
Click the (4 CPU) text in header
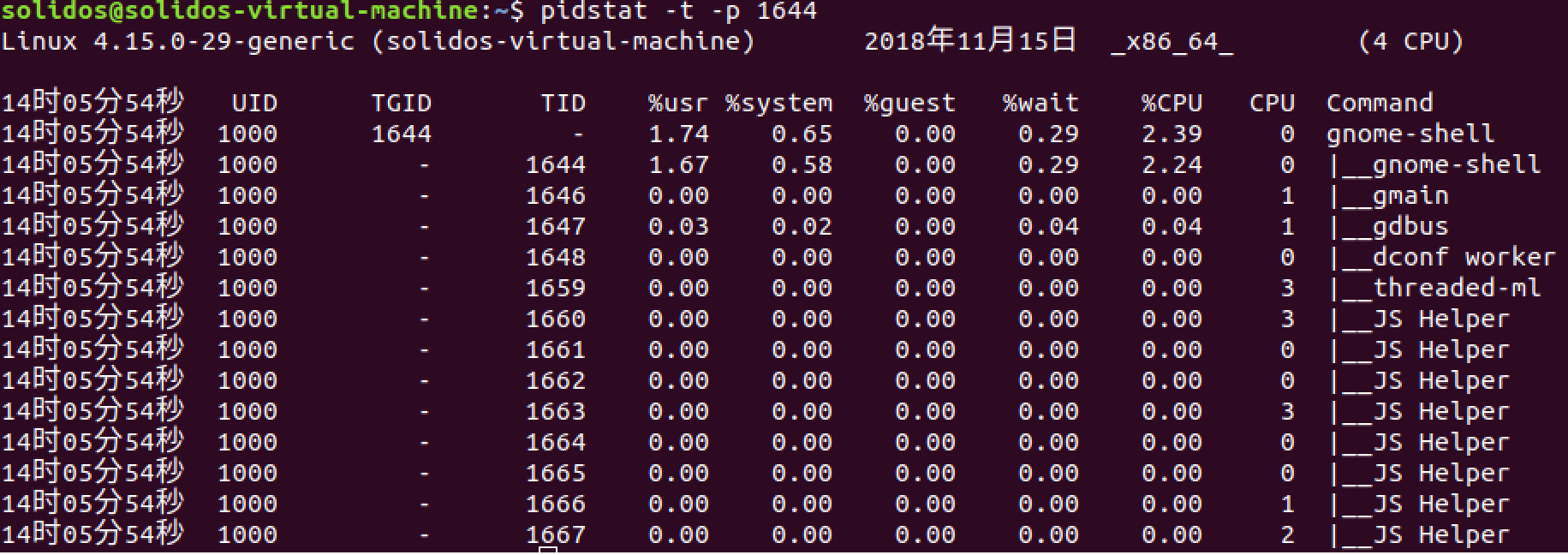click(1410, 42)
